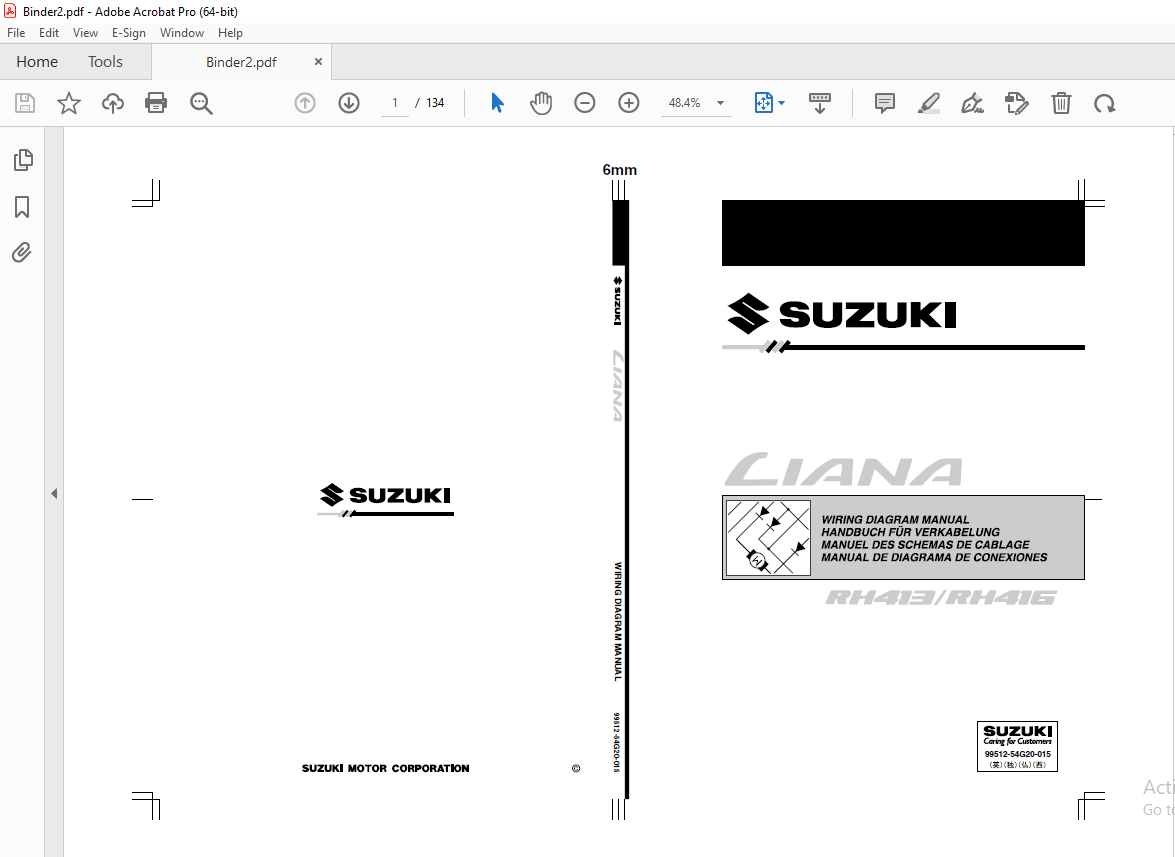Click the 48.4% zoom value field
Viewport: 1175px width, 857px height.
click(685, 103)
